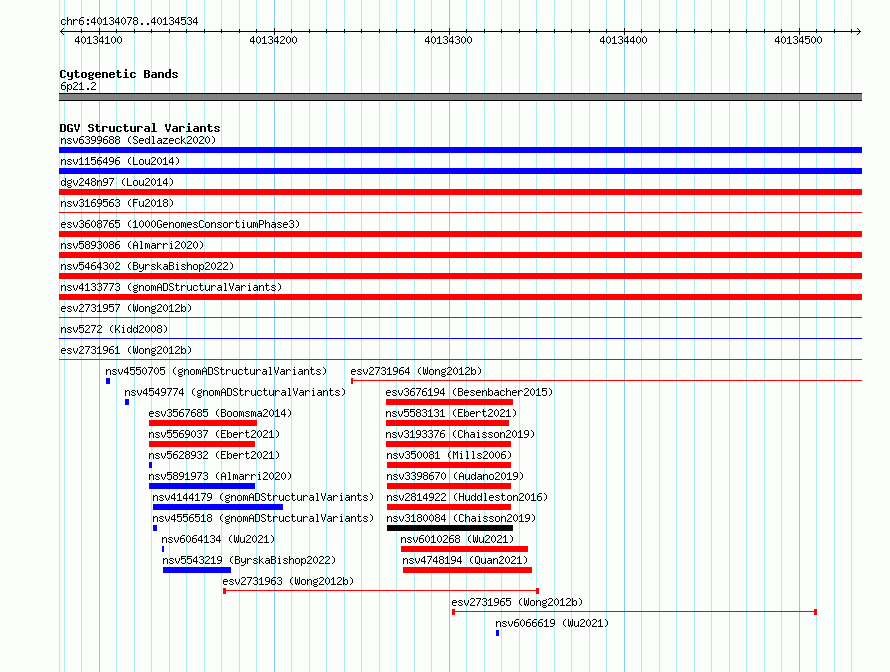Select nsv5628932 (Ebert2021) label
Screen dimensions: 890x672
click(x=214, y=455)
